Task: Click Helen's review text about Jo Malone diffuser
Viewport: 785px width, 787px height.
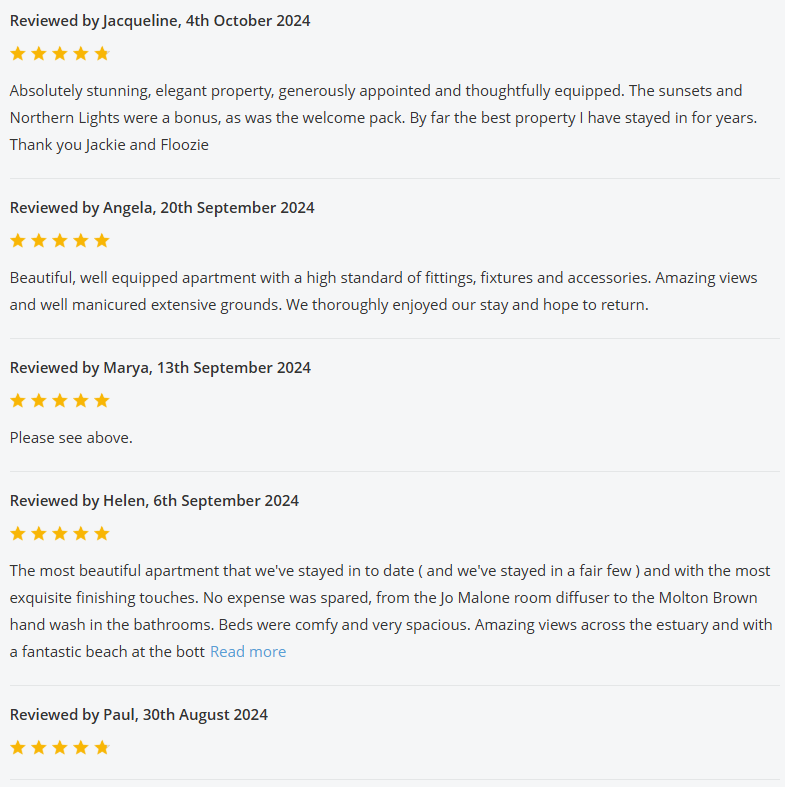Action: 390,598
